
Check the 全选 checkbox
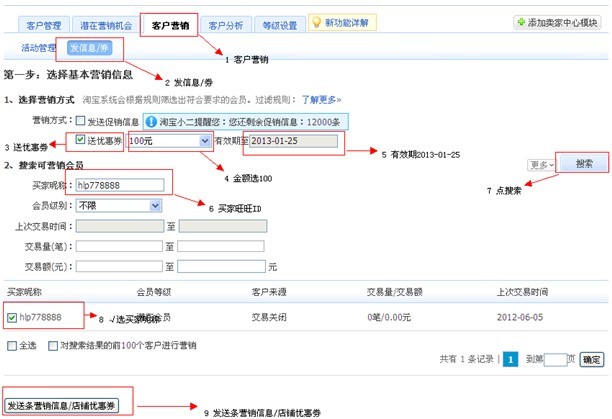tap(12, 346)
